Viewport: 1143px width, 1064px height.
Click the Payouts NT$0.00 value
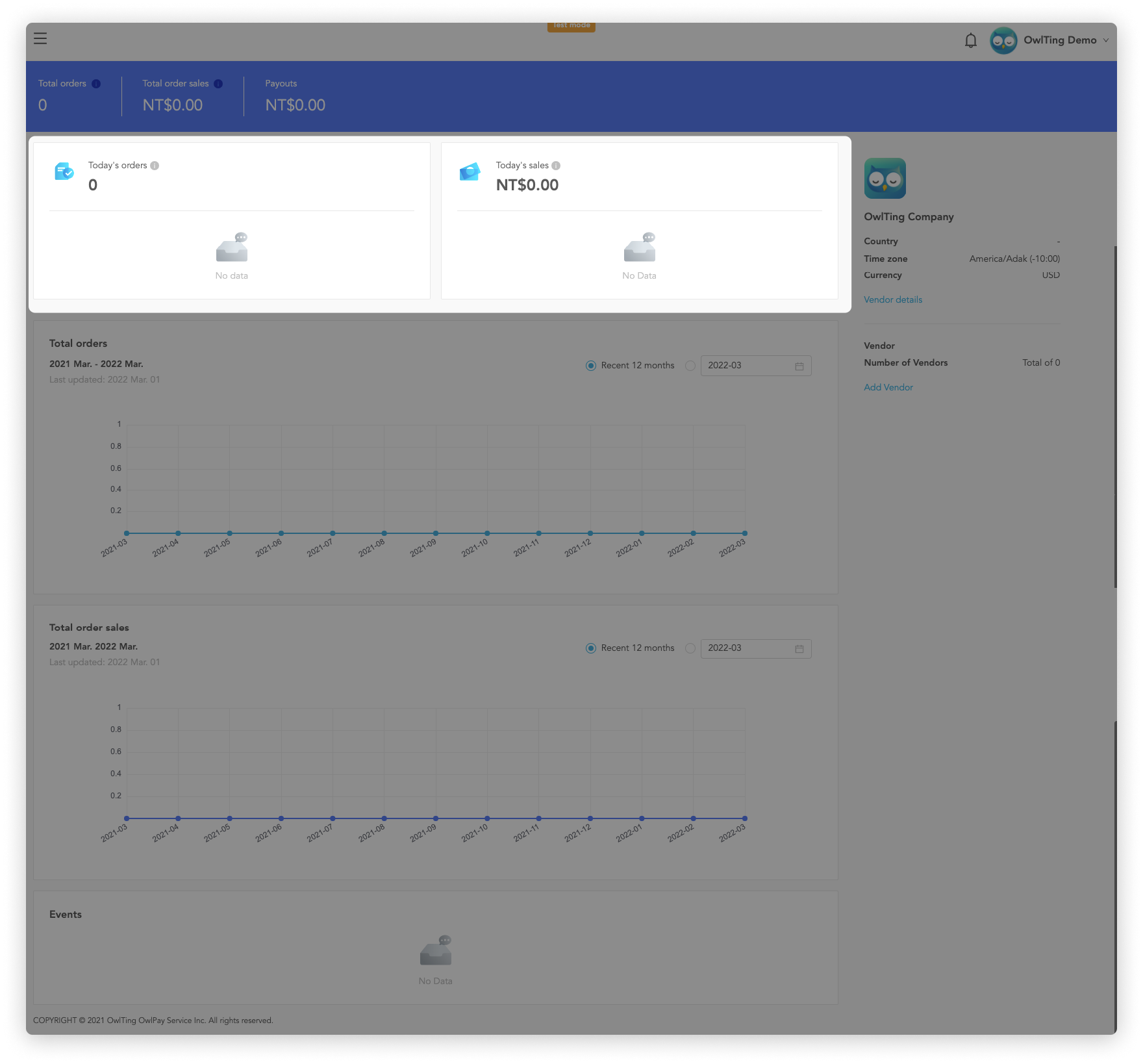(x=295, y=105)
